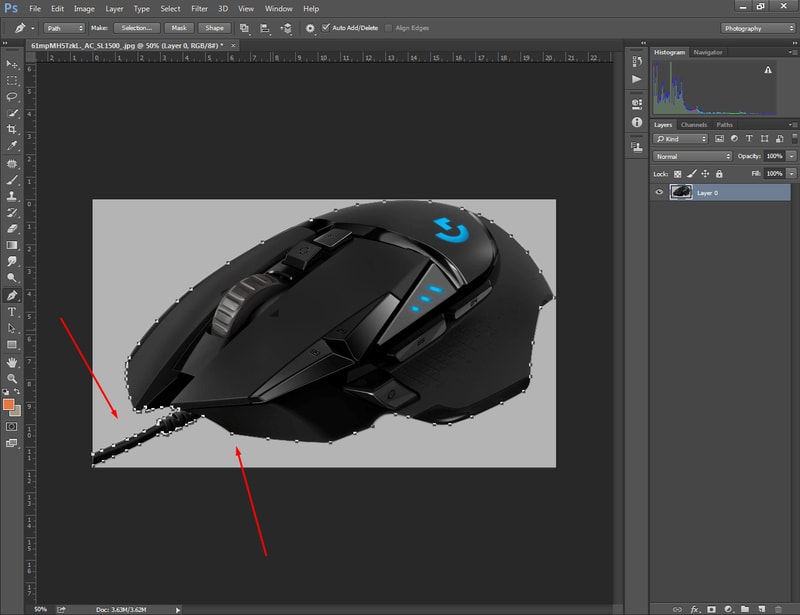Screen dimensions: 800x615
Task: Open the Layers panel flyout menu
Action: click(x=792, y=125)
